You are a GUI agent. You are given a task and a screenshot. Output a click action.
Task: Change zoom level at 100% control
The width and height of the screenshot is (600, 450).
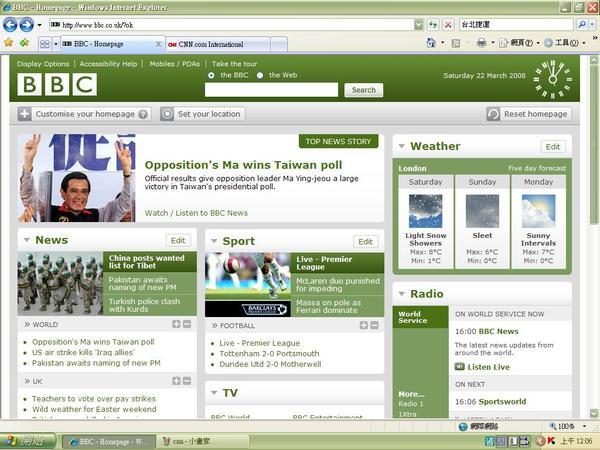(567, 426)
